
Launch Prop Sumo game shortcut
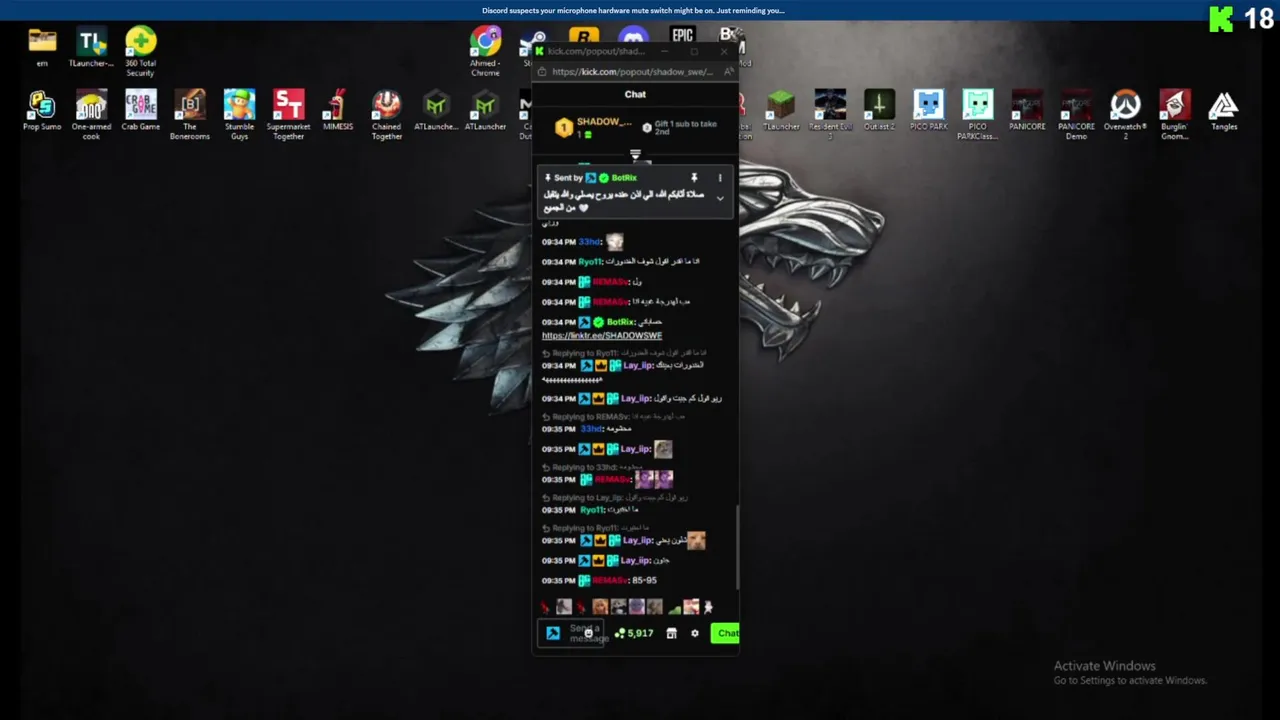point(42,110)
